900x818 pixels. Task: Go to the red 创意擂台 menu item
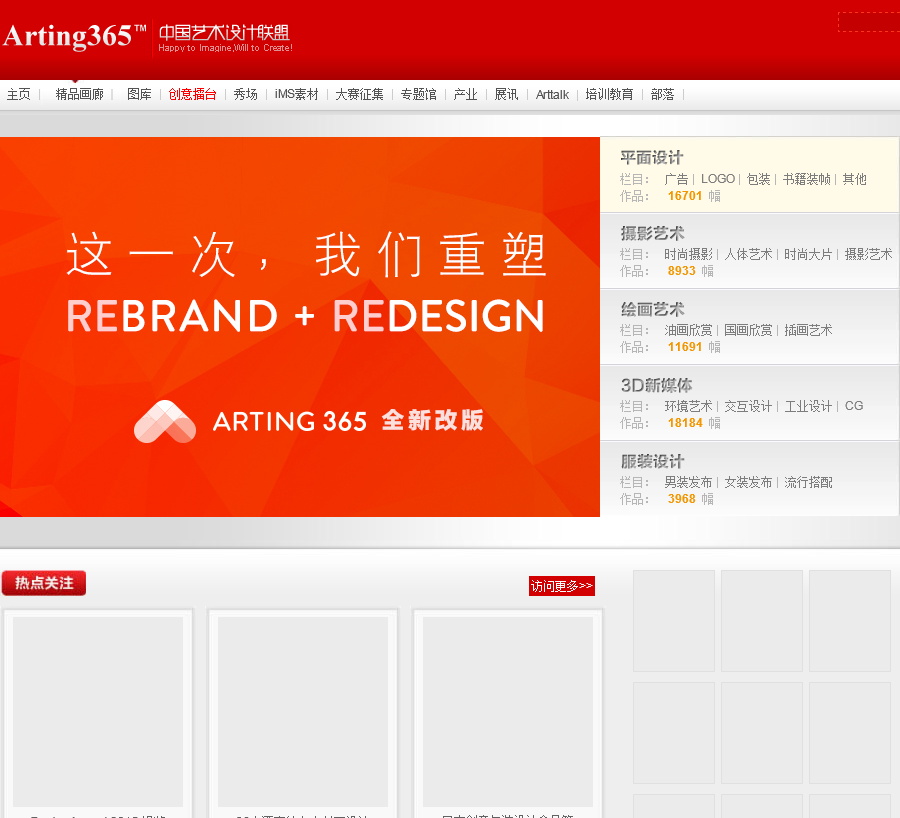pos(192,95)
